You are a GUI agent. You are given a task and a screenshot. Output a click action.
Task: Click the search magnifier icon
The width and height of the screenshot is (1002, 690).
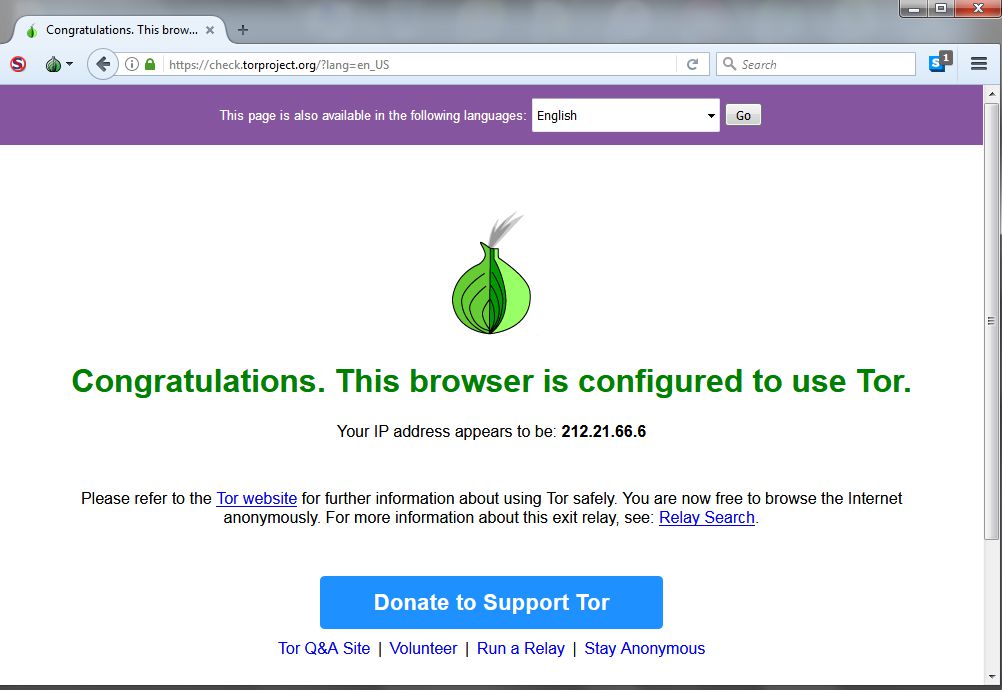729,64
